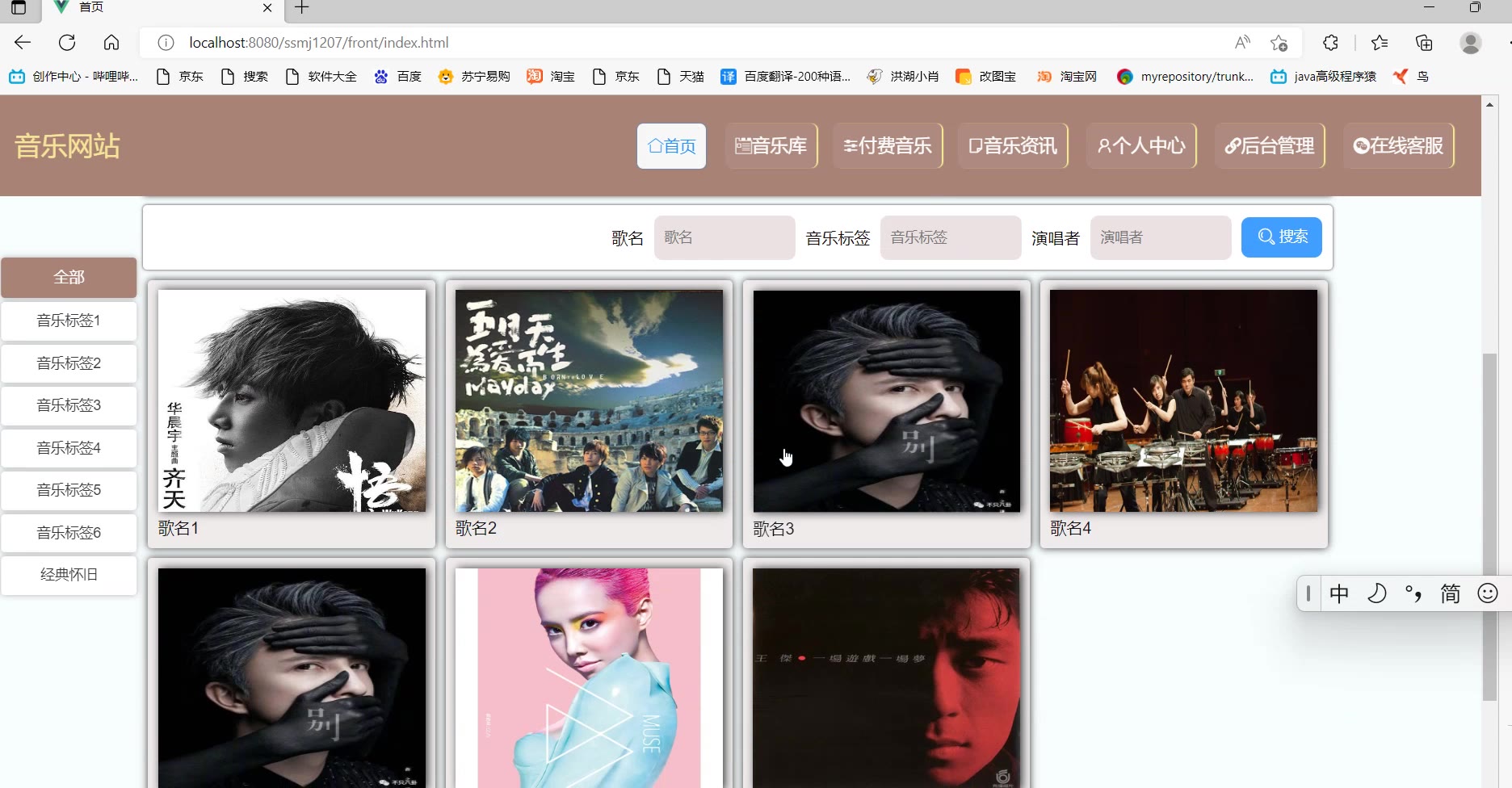This screenshot has width=1512, height=788.
Task: Focus the 音乐标签 search field
Action: (x=951, y=237)
